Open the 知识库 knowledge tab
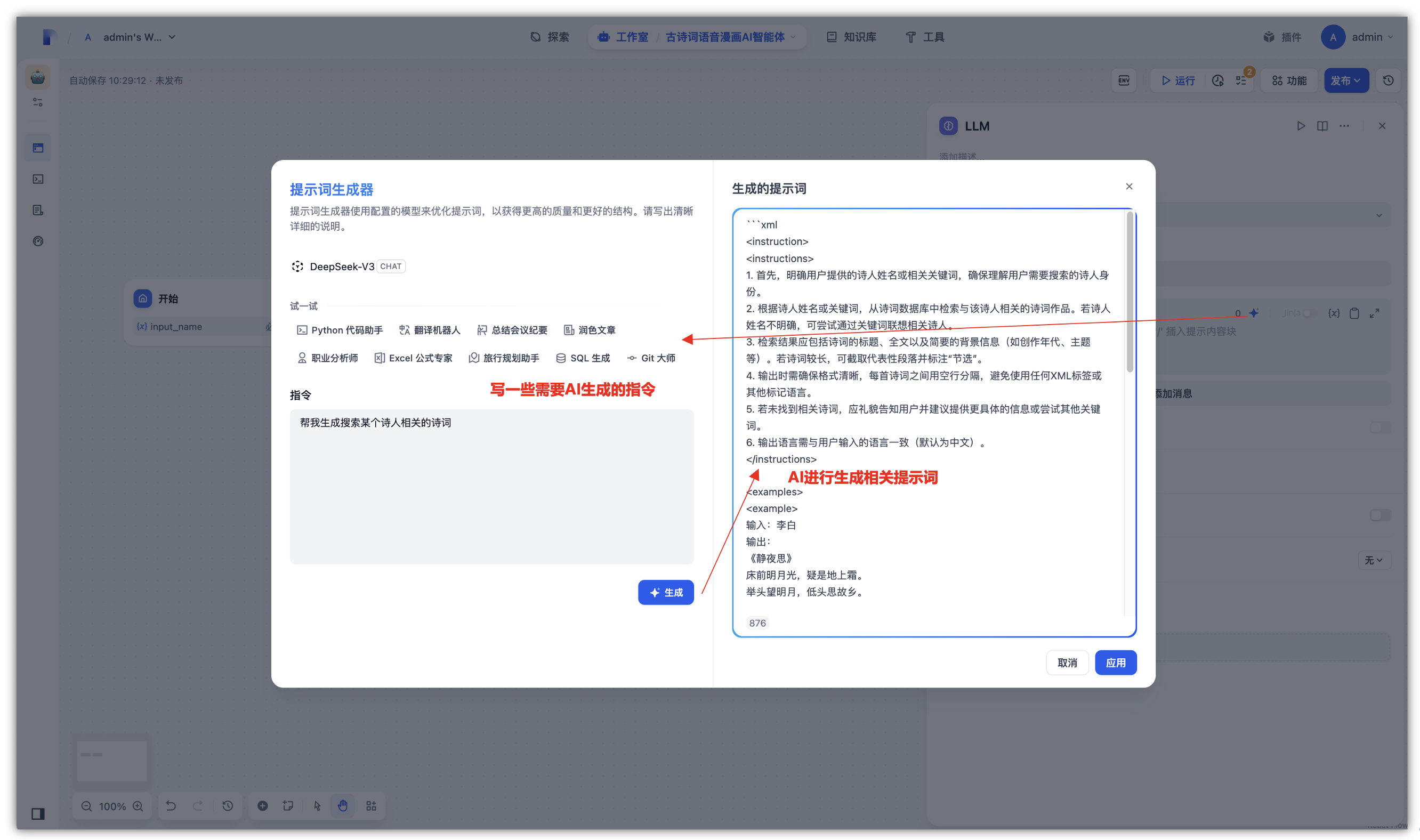1420x840 pixels. tap(851, 37)
